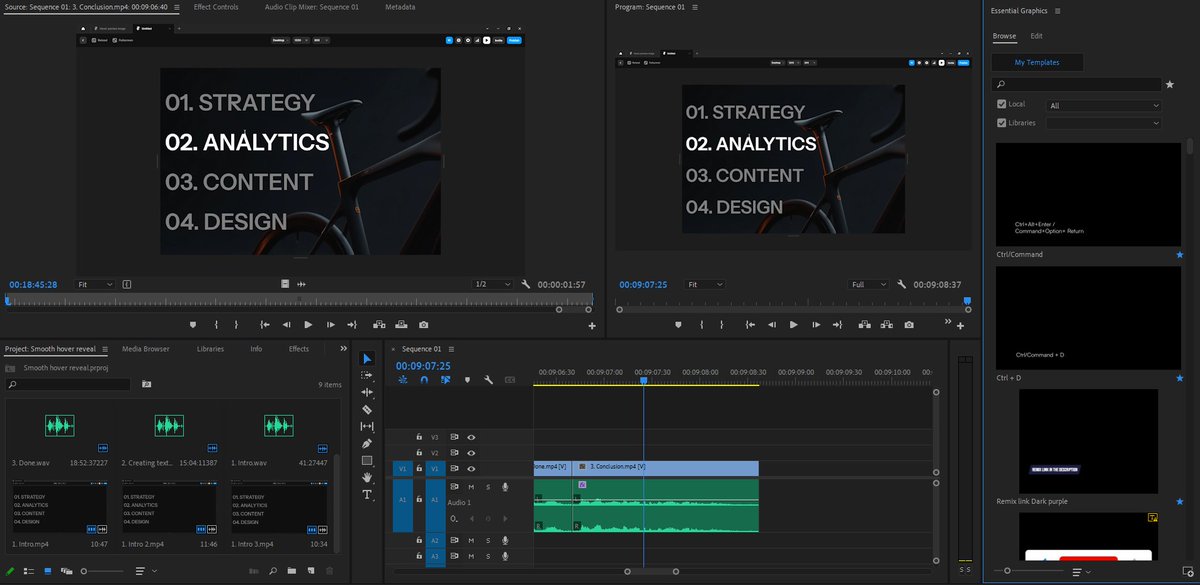Toggle snap in timeline
1200x585 pixels.
(424, 380)
